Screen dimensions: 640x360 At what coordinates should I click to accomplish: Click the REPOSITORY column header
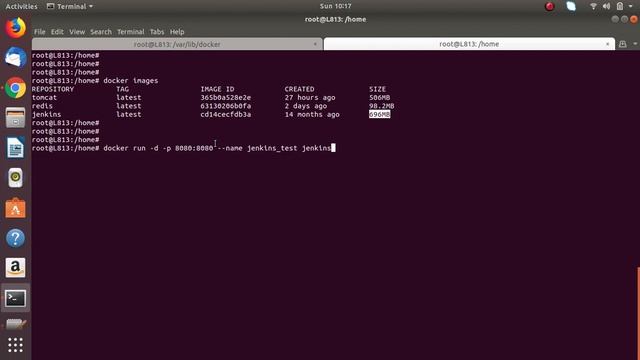click(x=53, y=89)
